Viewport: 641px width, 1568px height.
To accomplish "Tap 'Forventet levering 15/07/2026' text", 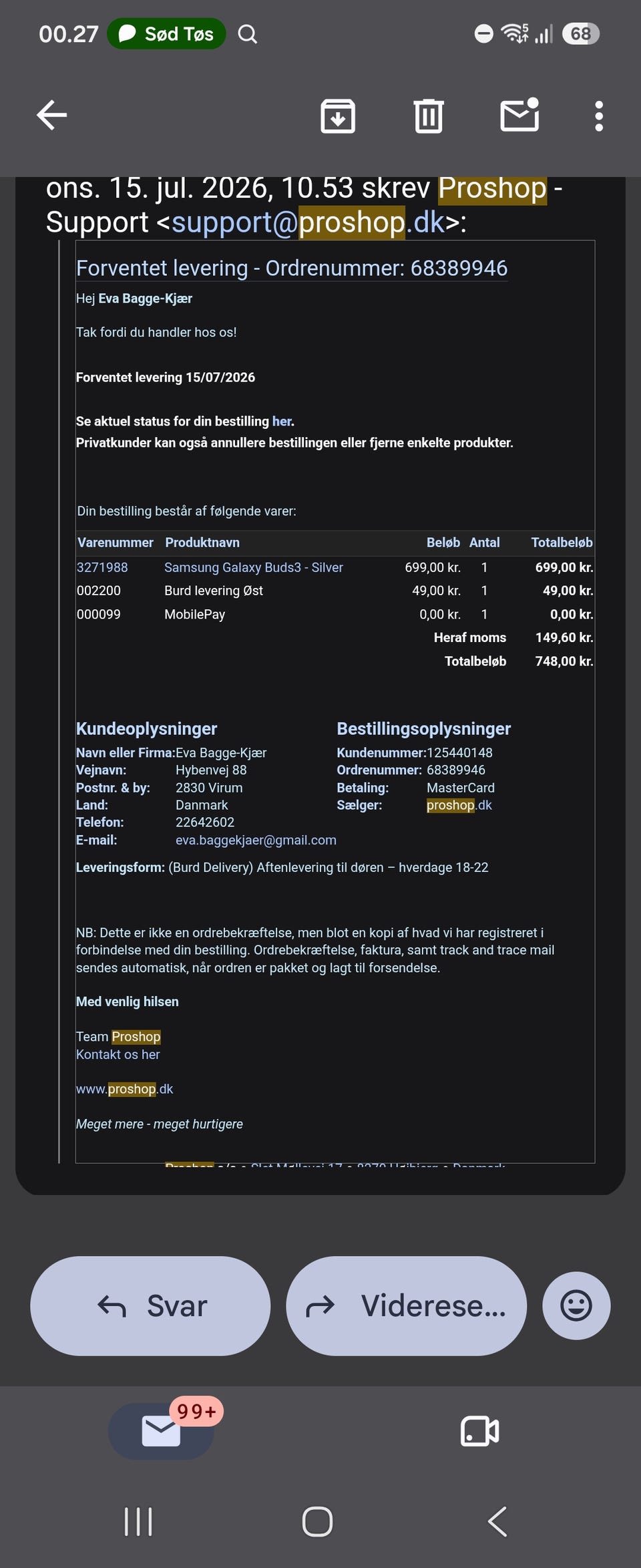I will click(166, 377).
